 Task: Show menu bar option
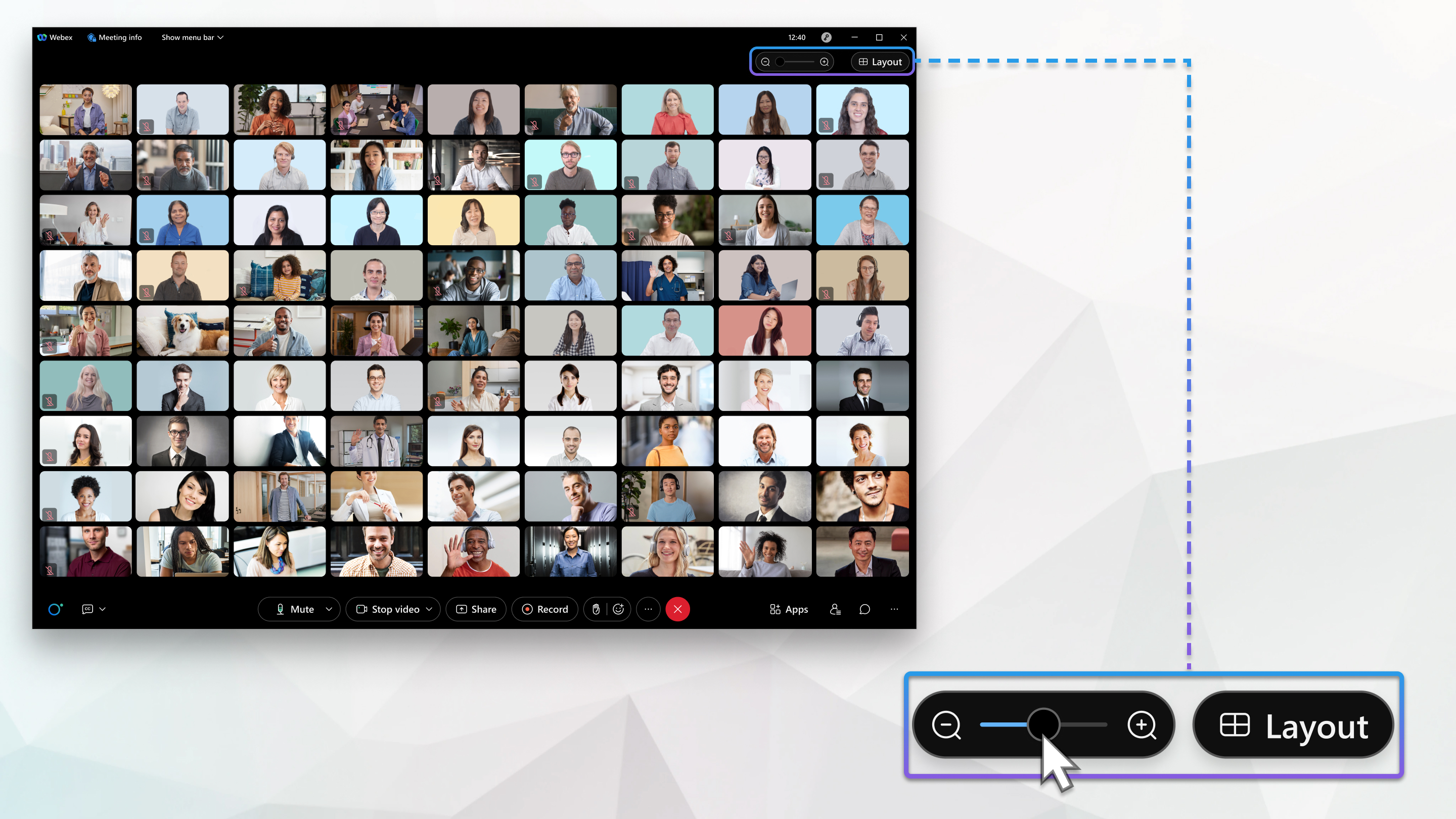(190, 37)
